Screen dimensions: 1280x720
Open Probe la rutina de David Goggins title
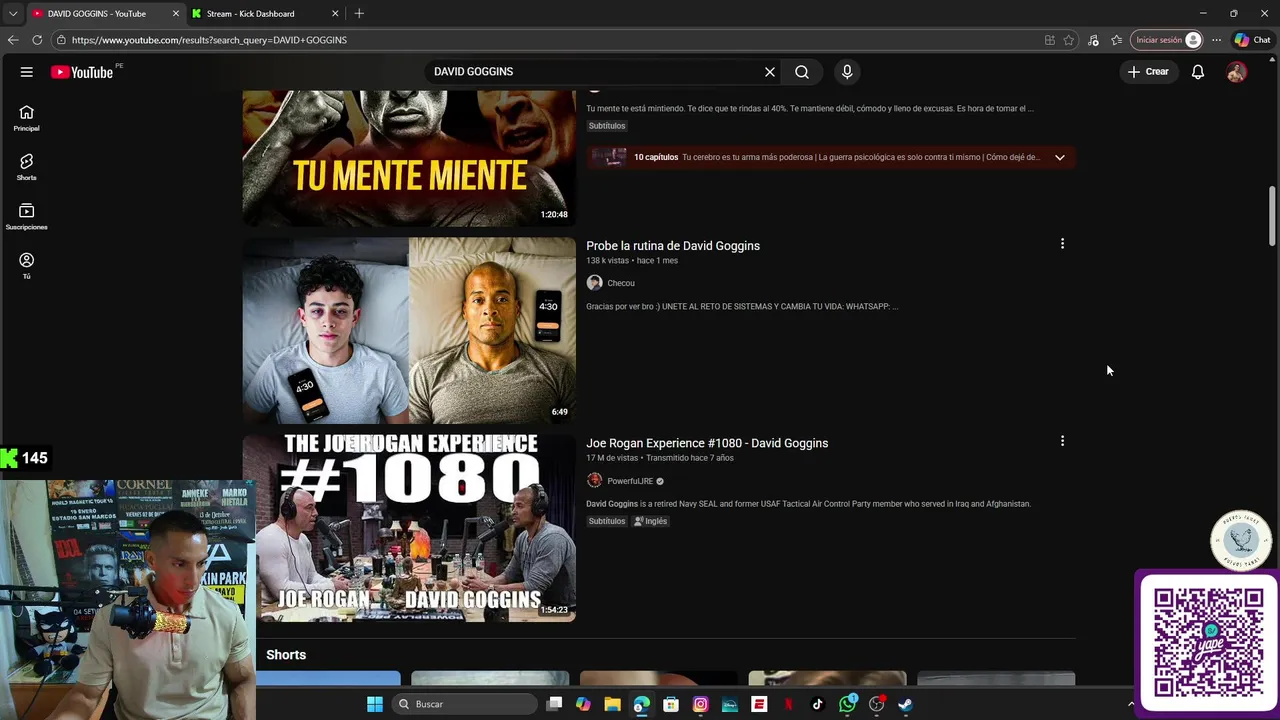click(673, 246)
